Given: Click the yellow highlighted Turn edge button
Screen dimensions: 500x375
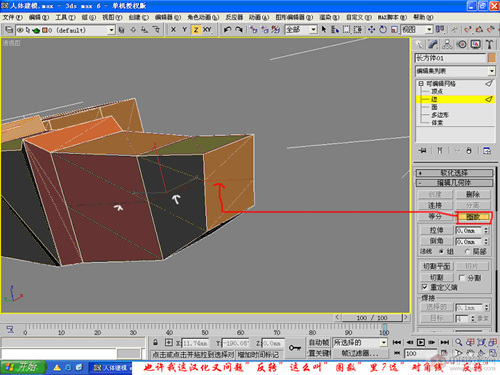Looking at the screenshot, I should 473,217.
